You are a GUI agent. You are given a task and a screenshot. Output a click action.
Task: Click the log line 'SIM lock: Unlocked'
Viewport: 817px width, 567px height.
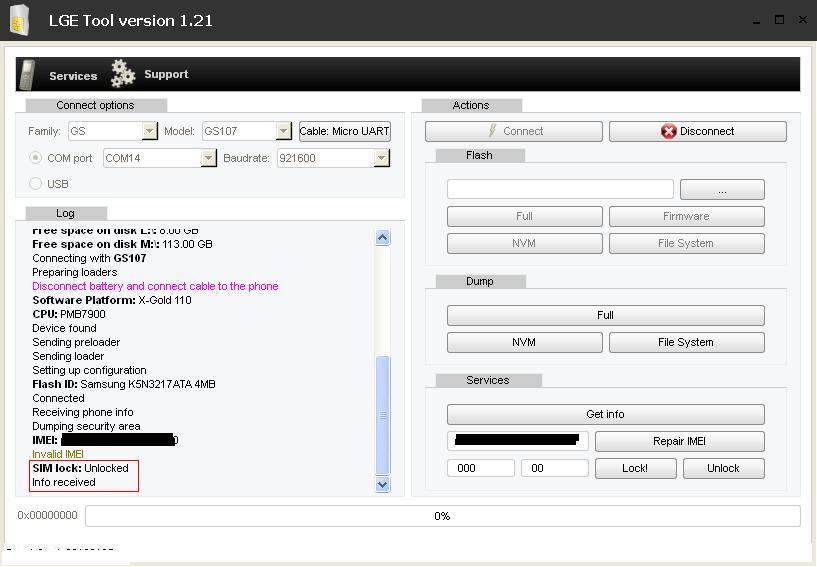coord(80,468)
